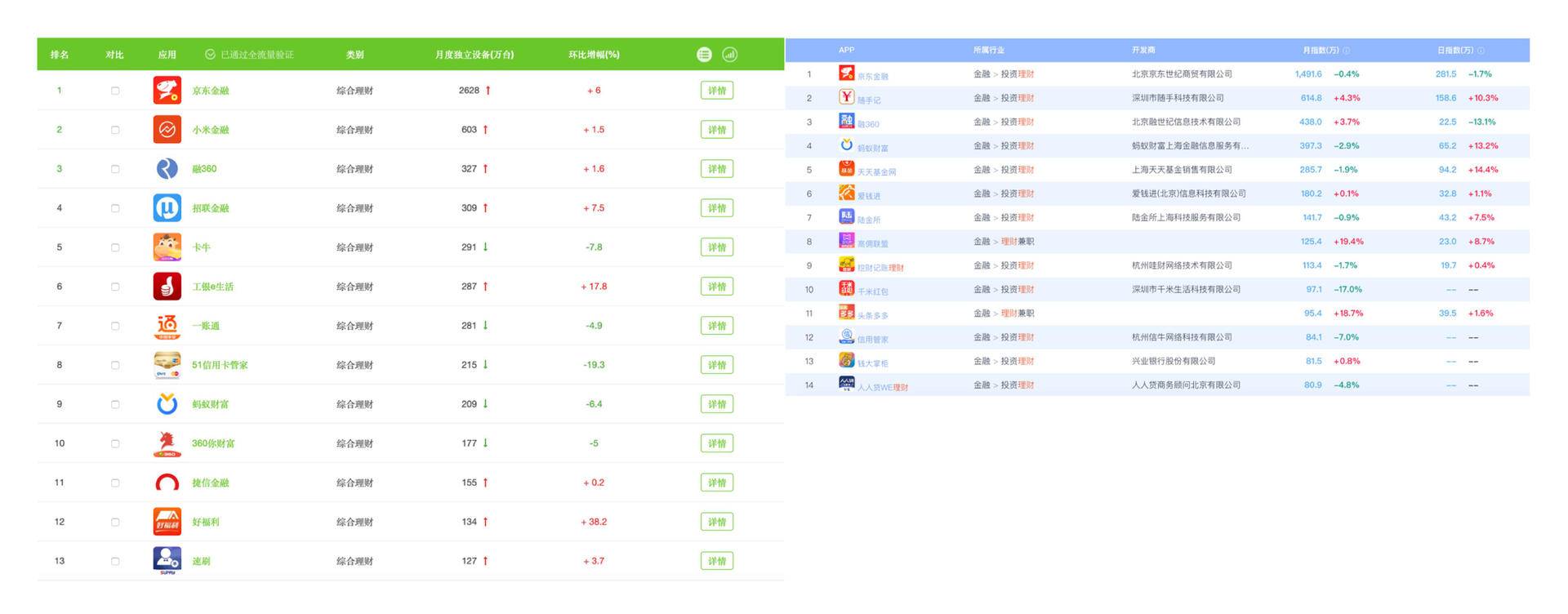This screenshot has width=1568, height=614.
Task: Click the 360你财富 app icon
Action: [x=167, y=443]
